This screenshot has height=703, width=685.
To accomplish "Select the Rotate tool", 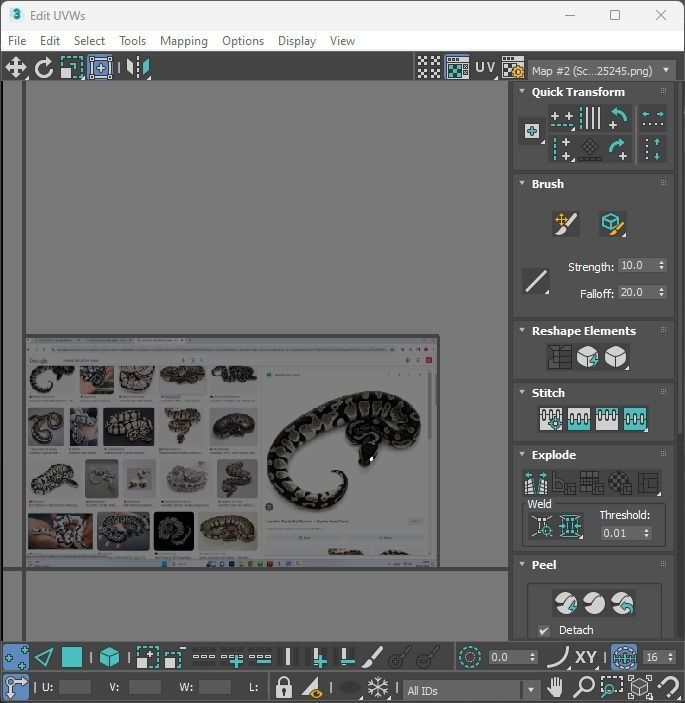I will pos(43,68).
